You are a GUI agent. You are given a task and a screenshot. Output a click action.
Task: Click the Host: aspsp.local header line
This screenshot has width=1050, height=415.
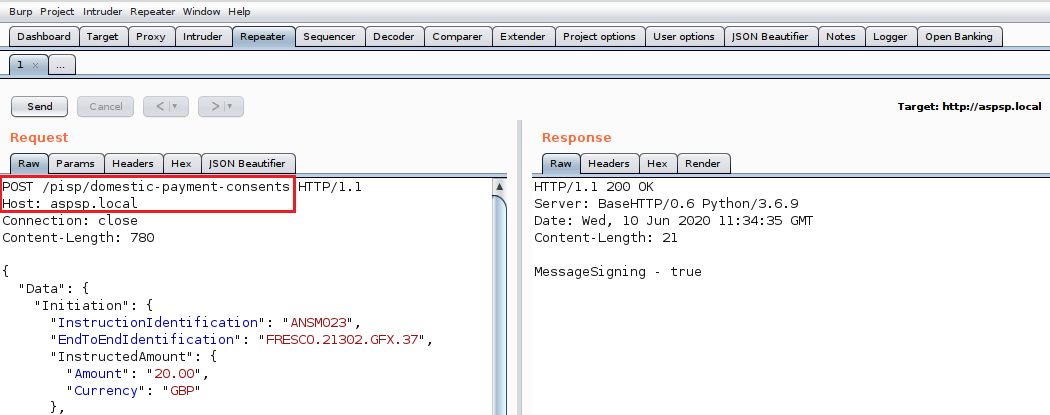point(70,203)
